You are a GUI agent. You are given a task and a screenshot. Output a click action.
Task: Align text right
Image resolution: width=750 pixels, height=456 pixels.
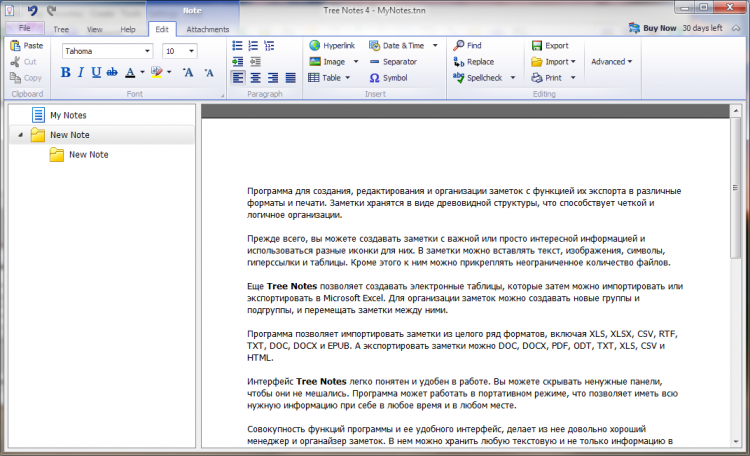273,78
